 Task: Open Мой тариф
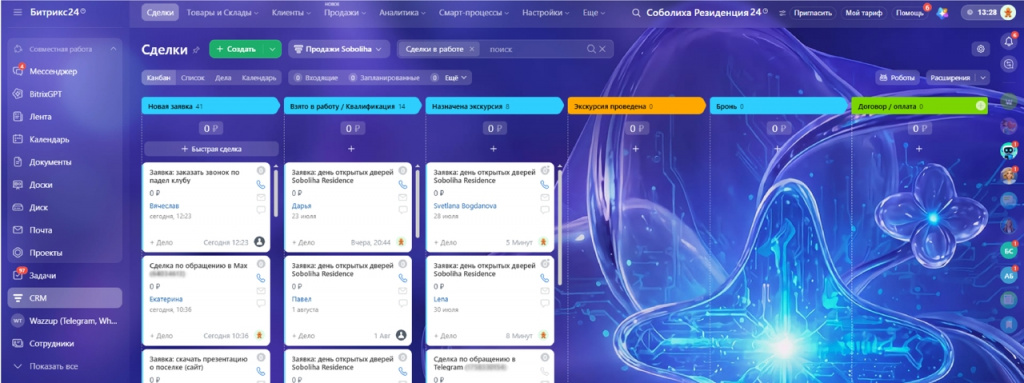pos(863,12)
